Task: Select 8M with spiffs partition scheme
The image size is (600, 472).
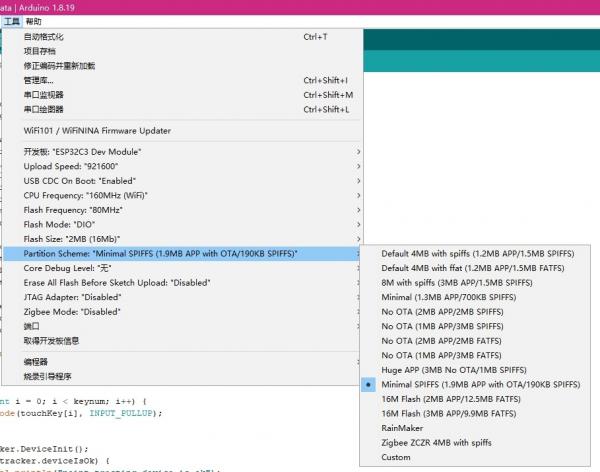Action: (x=475, y=283)
